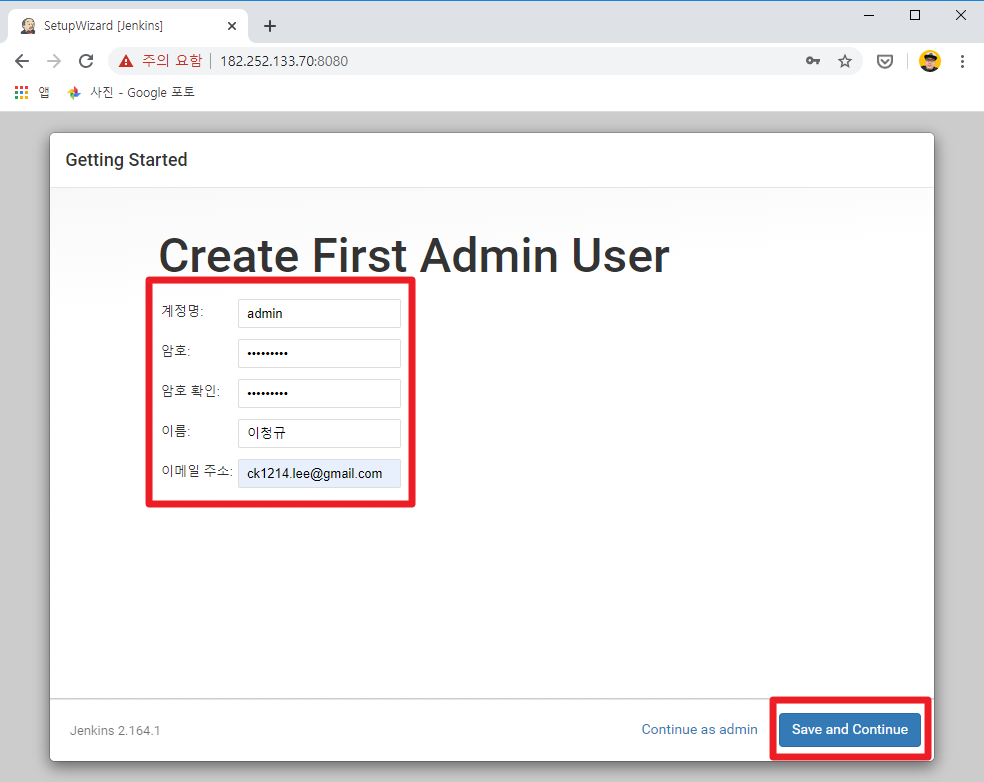Bookmark the page with the star icon
Viewport: 984px width, 782px height.
845,60
